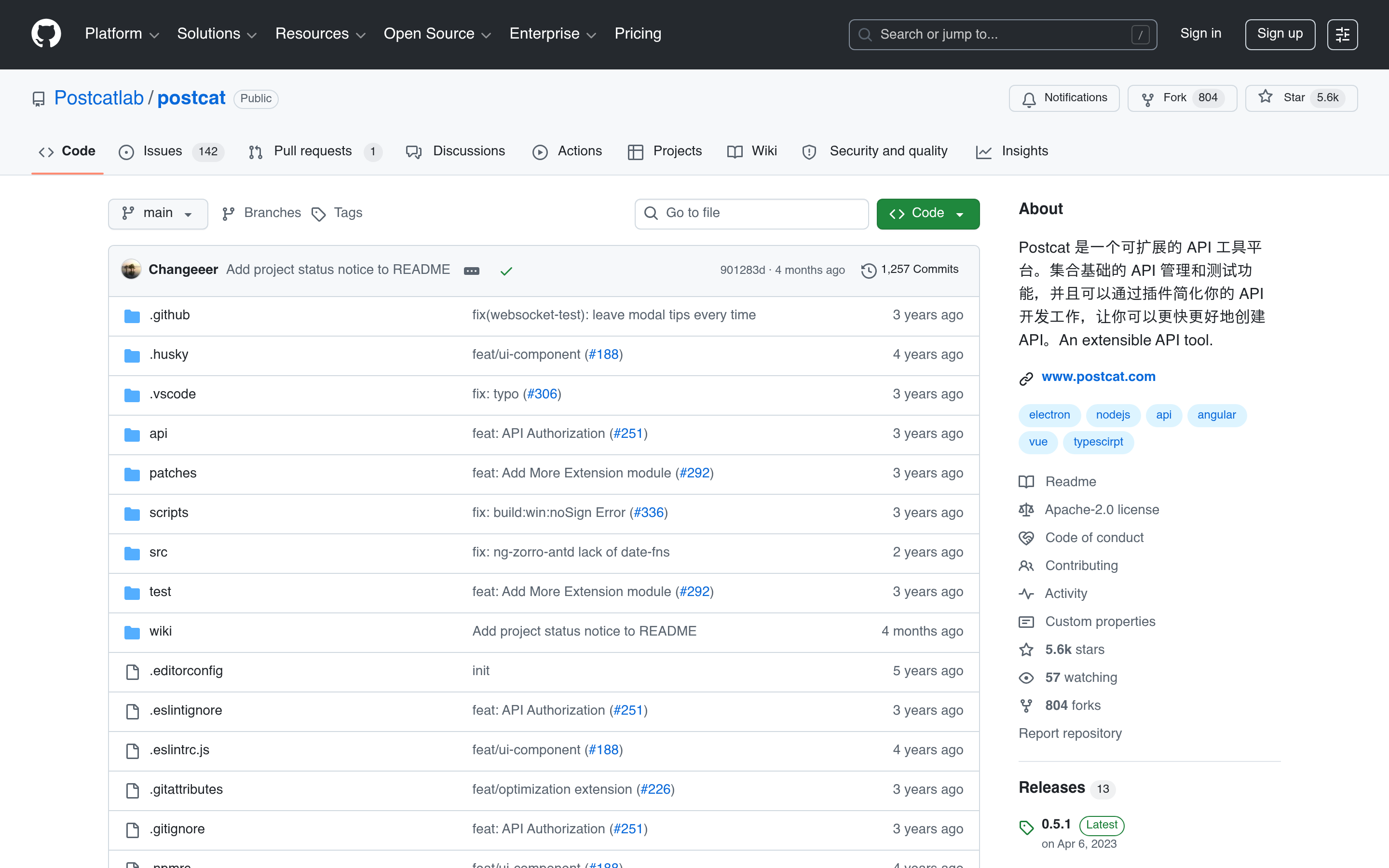The image size is (1389, 868).
Task: Click the Contributing people icon
Action: coord(1026,566)
